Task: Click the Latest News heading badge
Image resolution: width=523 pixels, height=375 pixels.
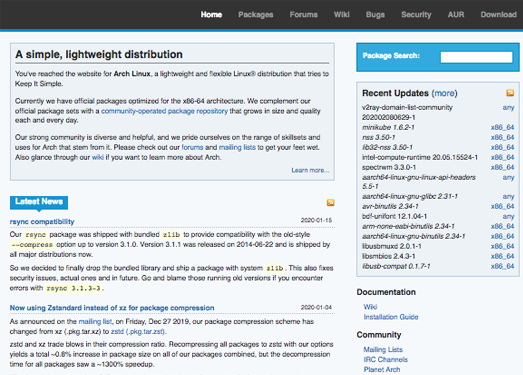Action: point(39,202)
